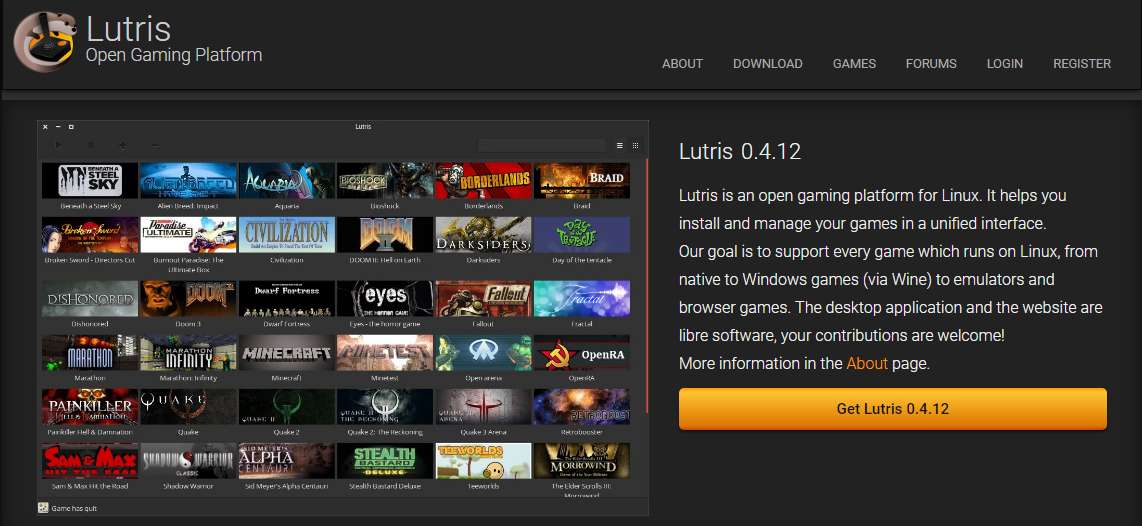Click the stop icon in Lutris toolbar
This screenshot has height=526, width=1142.
[x=91, y=146]
